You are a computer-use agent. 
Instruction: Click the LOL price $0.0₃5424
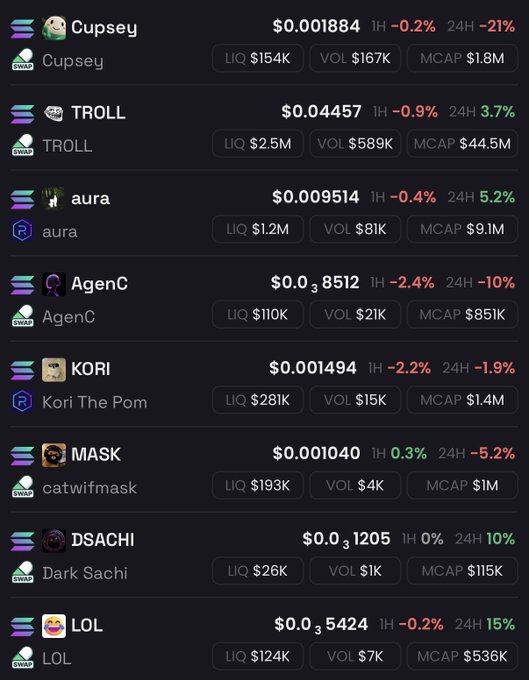(321, 625)
